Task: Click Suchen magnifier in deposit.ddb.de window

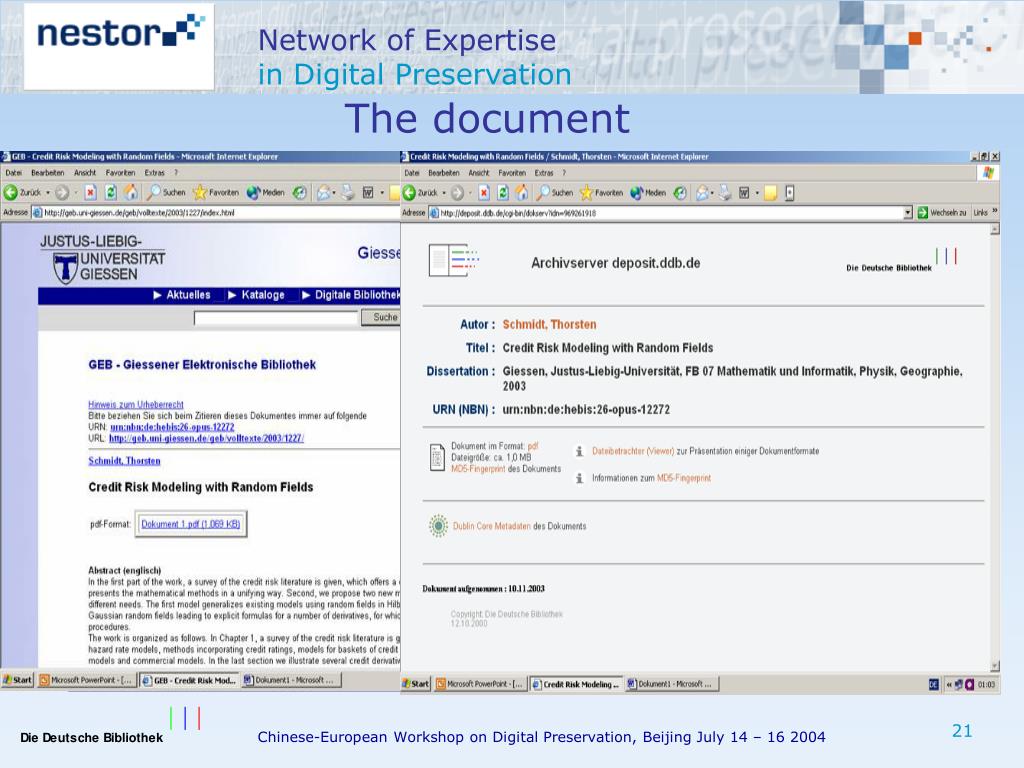Action: click(543, 193)
